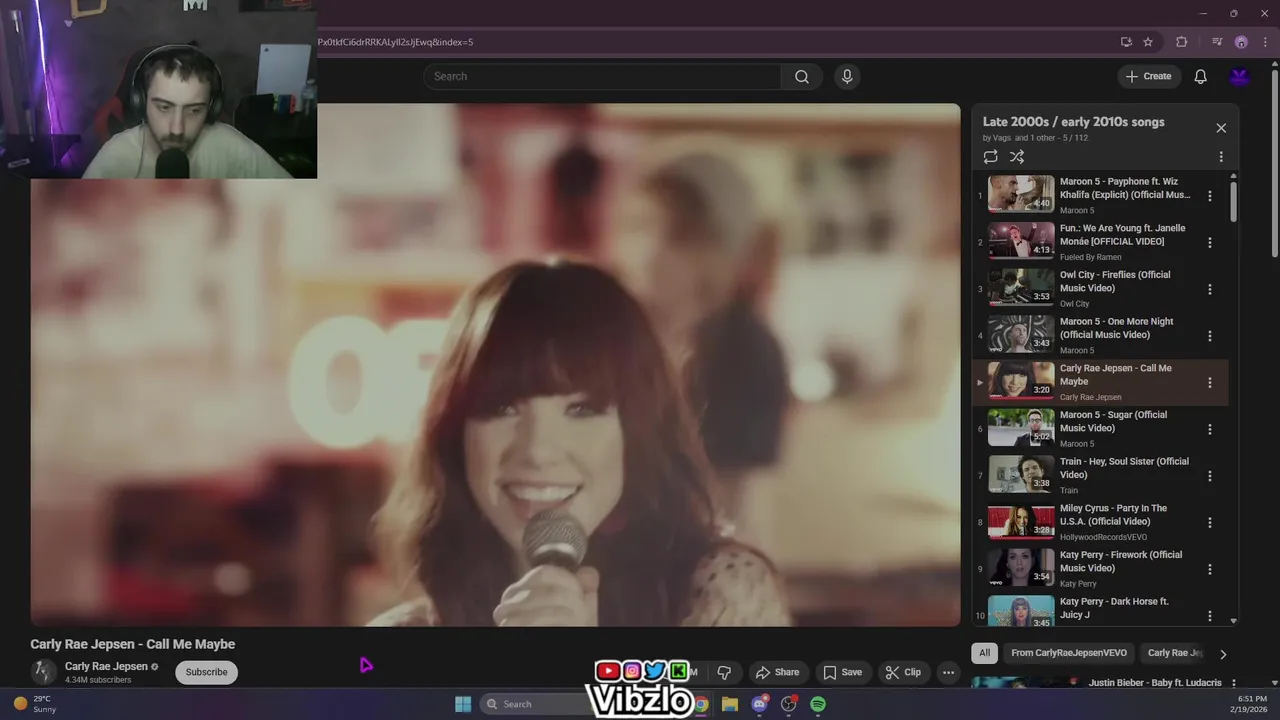This screenshot has height=720, width=1280.
Task: Select the From CarlyRaeJepsenVEVO chip
Action: pos(1068,653)
